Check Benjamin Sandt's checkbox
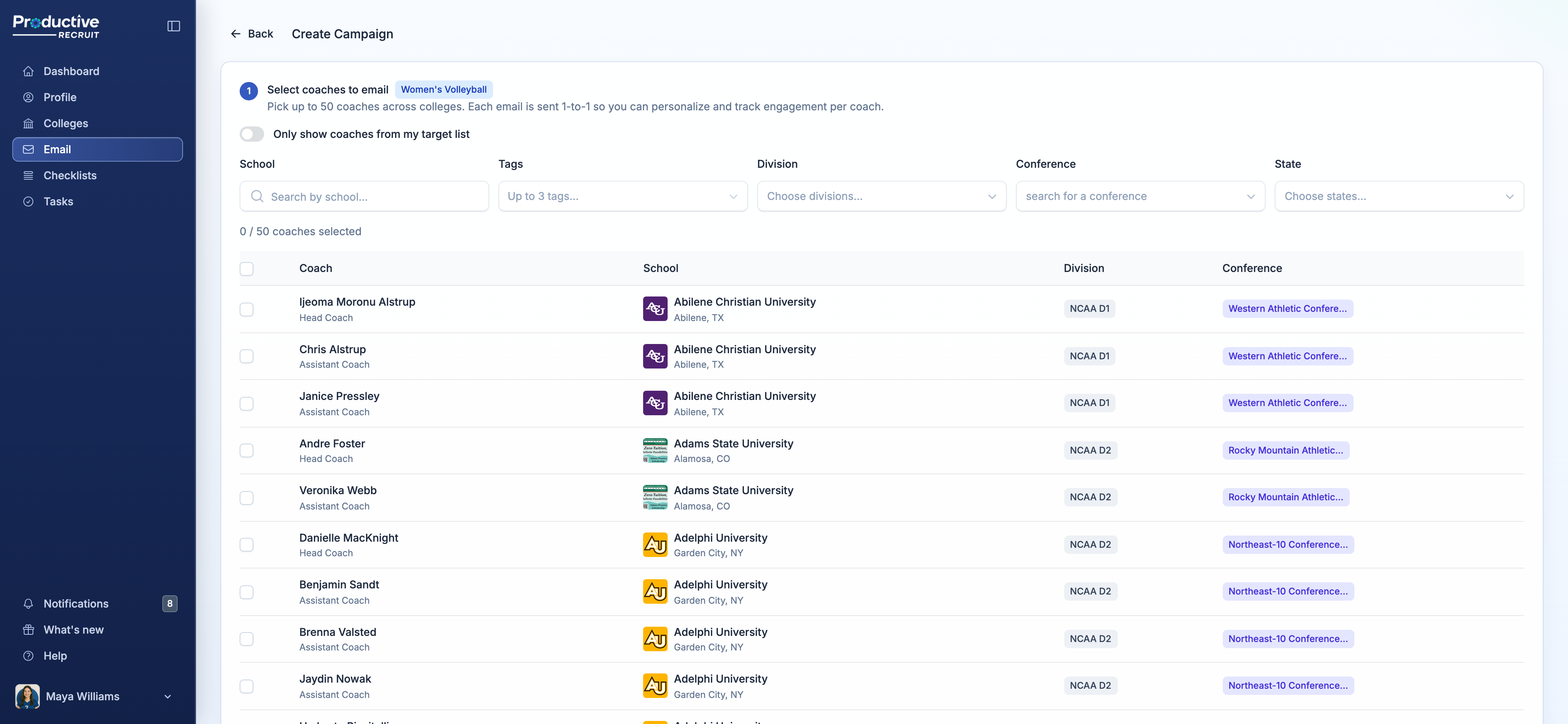This screenshot has height=724, width=1568. tap(247, 592)
